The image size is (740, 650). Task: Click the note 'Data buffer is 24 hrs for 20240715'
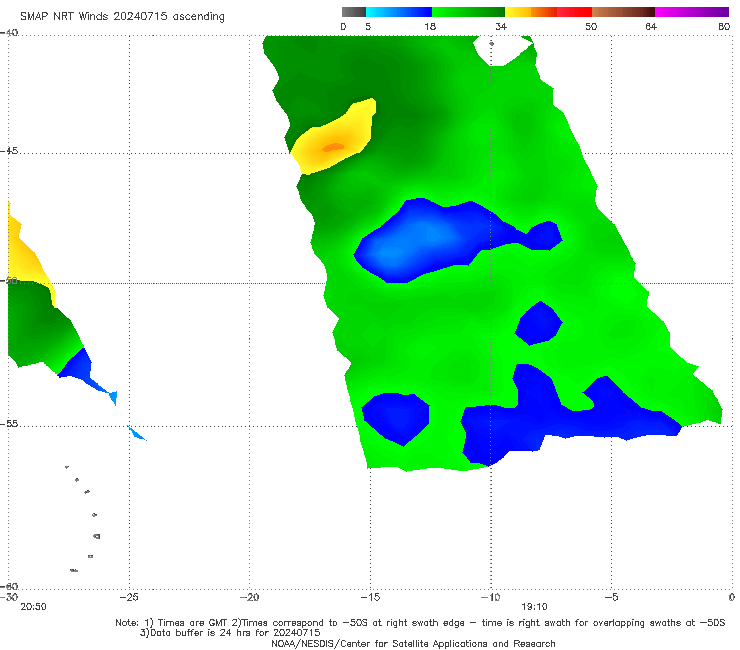tap(230, 633)
